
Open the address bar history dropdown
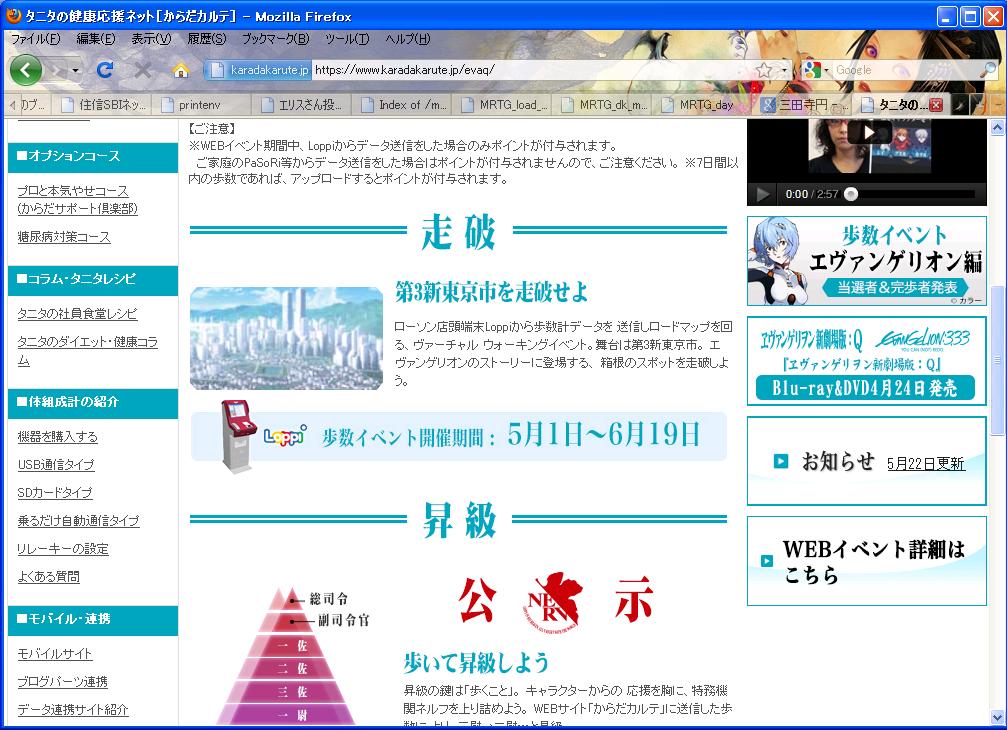[x=784, y=69]
